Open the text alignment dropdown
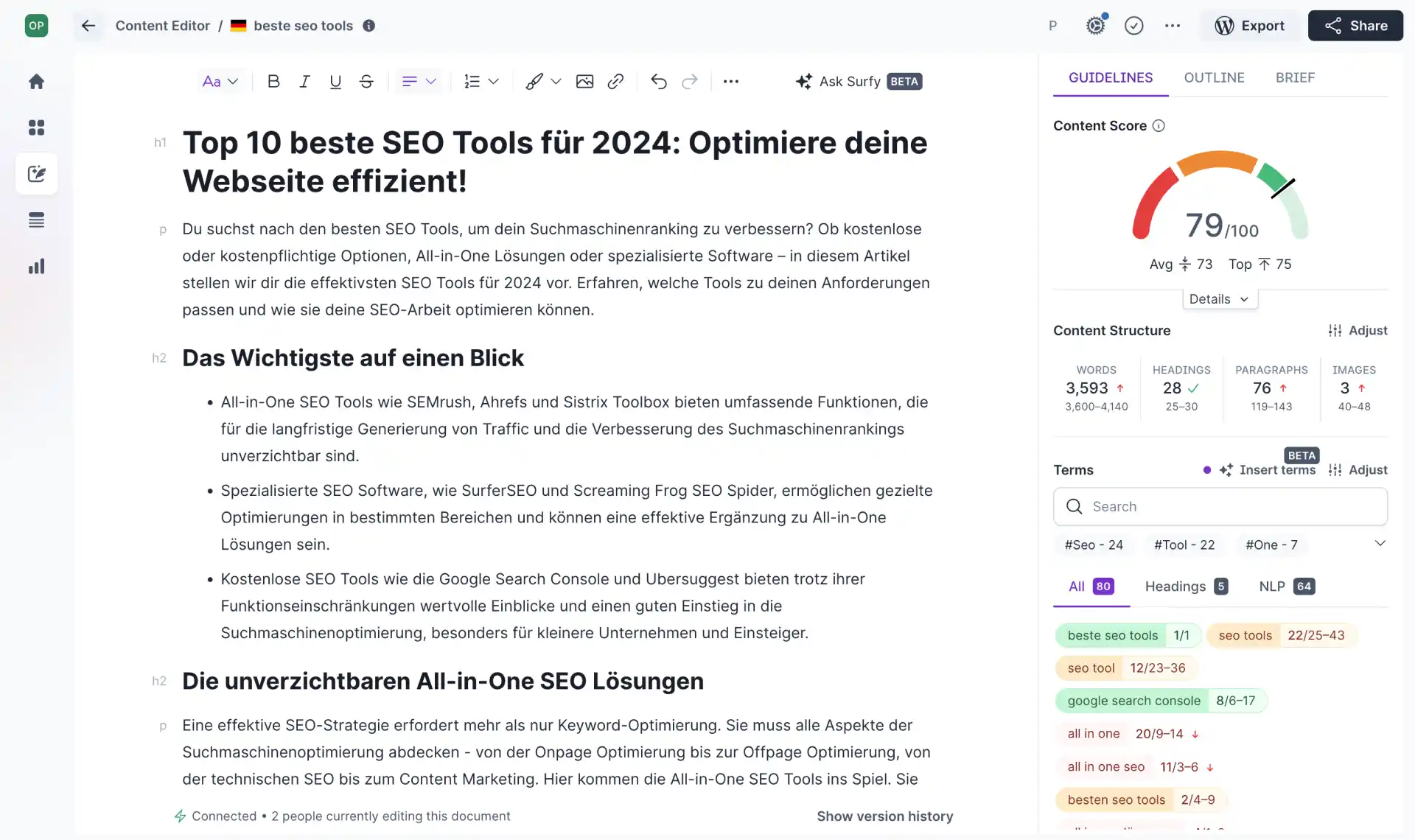The image size is (1415, 840). 419,82
